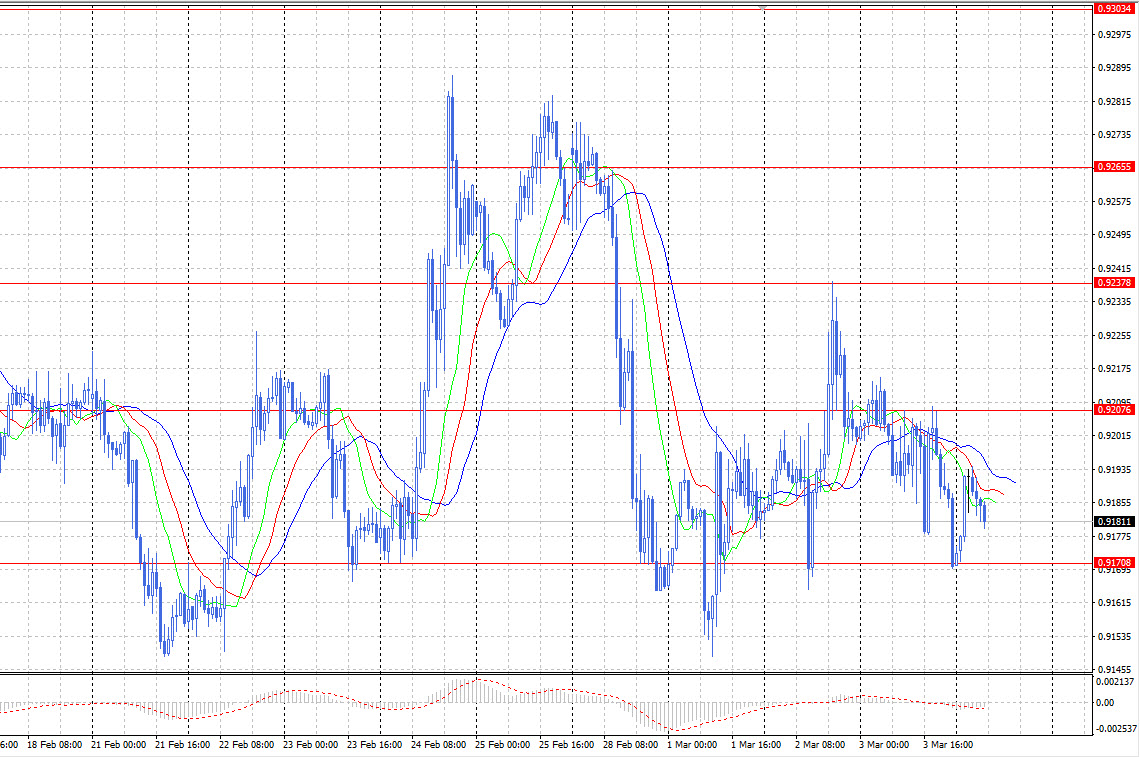Viewport: 1140px width, 757px height.
Task: Select the red 0.93034 level price tag
Action: pyautogui.click(x=1114, y=9)
